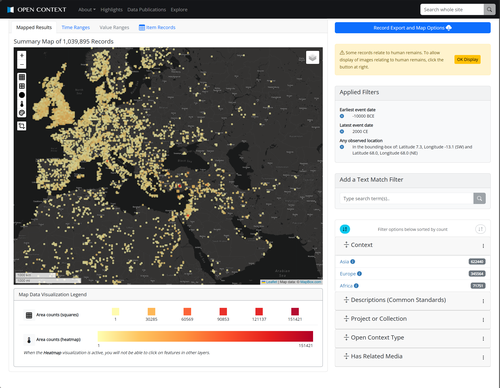
Task: Open the Explore menu item
Action: click(179, 10)
